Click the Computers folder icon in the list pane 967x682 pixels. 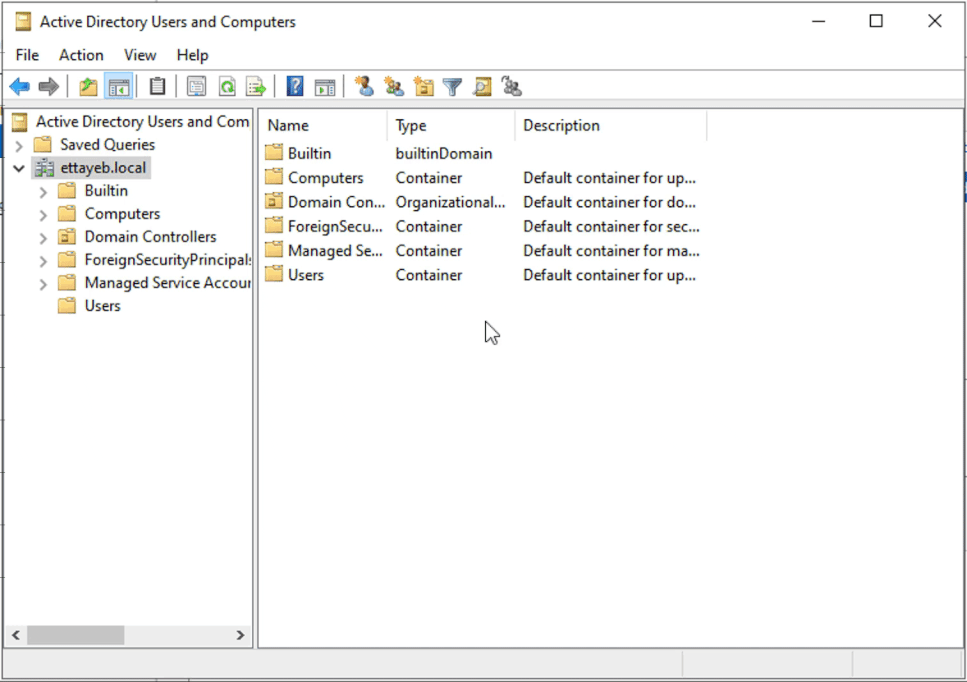[274, 177]
